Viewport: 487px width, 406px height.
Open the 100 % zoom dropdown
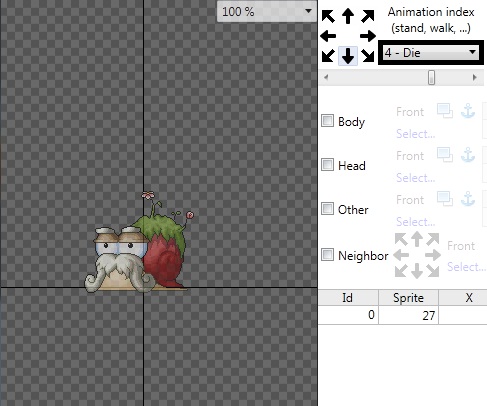[266, 12]
